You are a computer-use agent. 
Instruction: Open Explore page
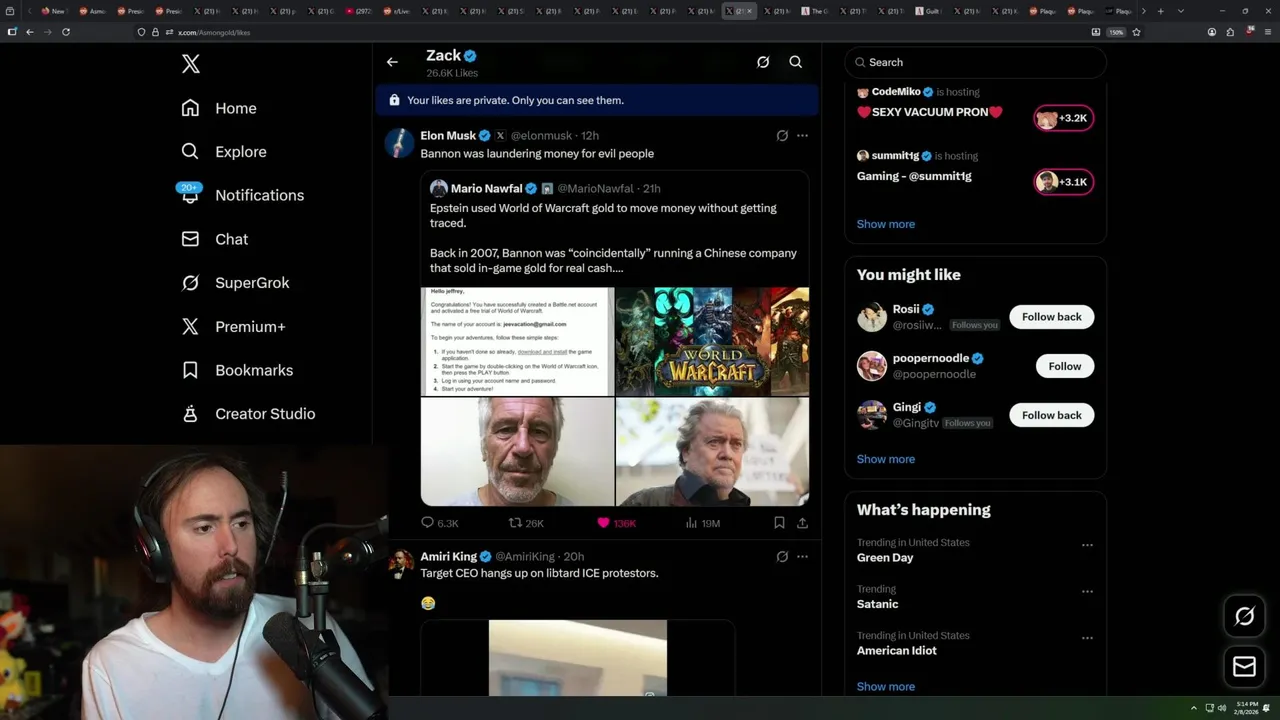coord(223,152)
